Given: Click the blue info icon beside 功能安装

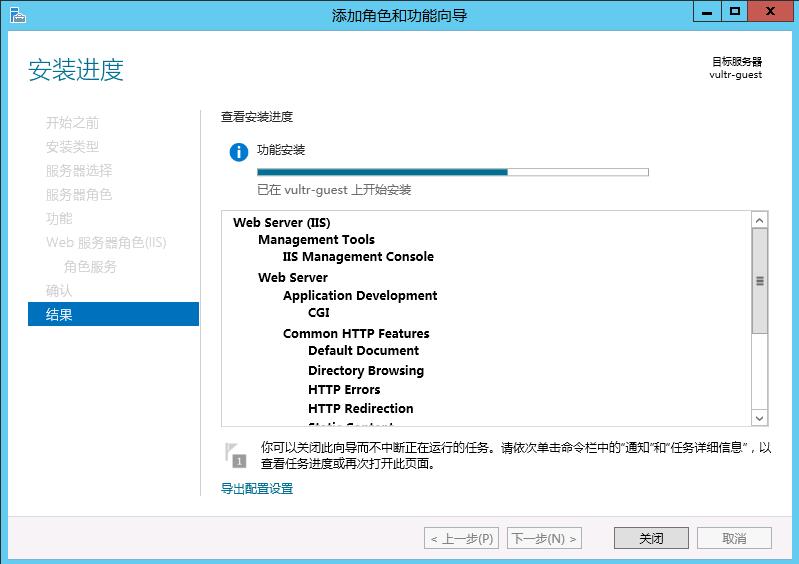Looking at the screenshot, I should coord(238,152).
